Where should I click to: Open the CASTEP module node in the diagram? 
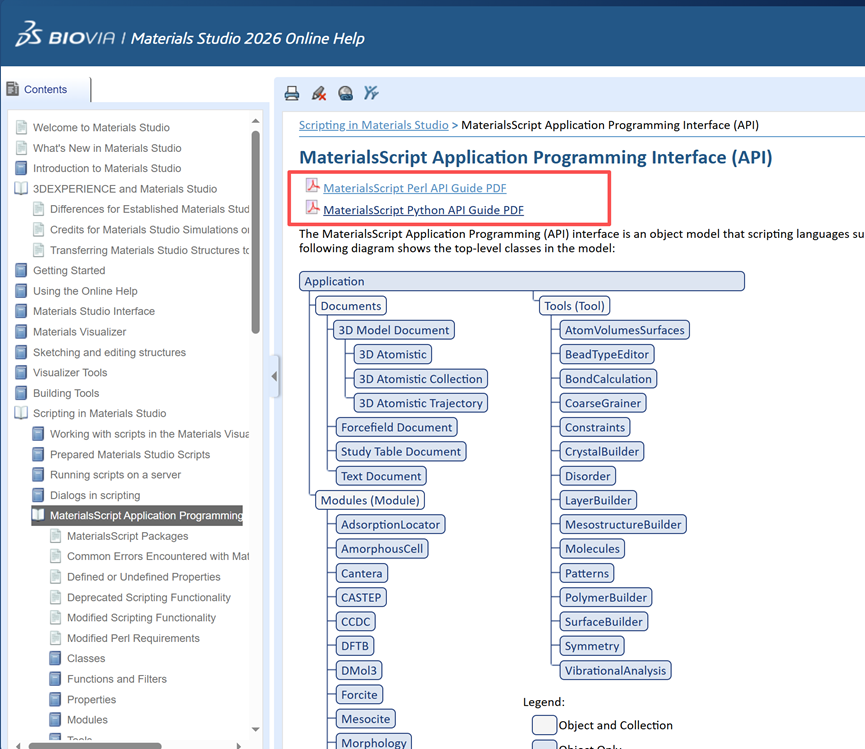[x=361, y=597]
